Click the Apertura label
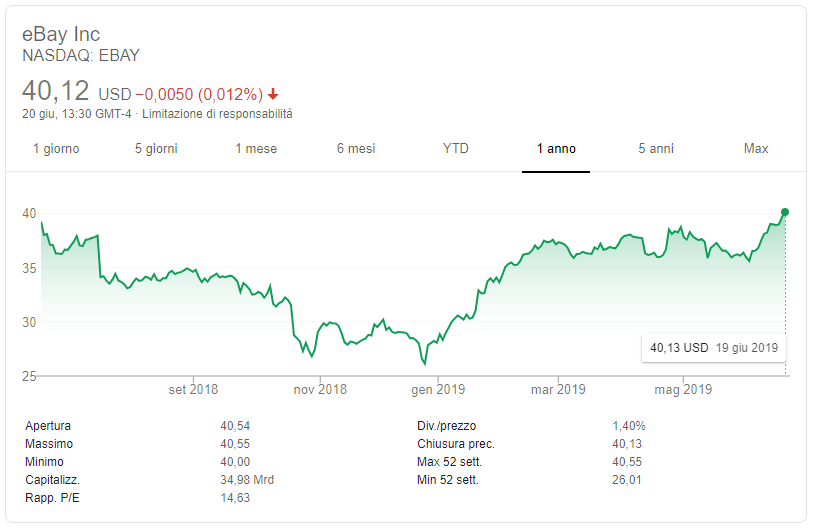Image resolution: width=813 pixels, height=529 pixels. 48,426
